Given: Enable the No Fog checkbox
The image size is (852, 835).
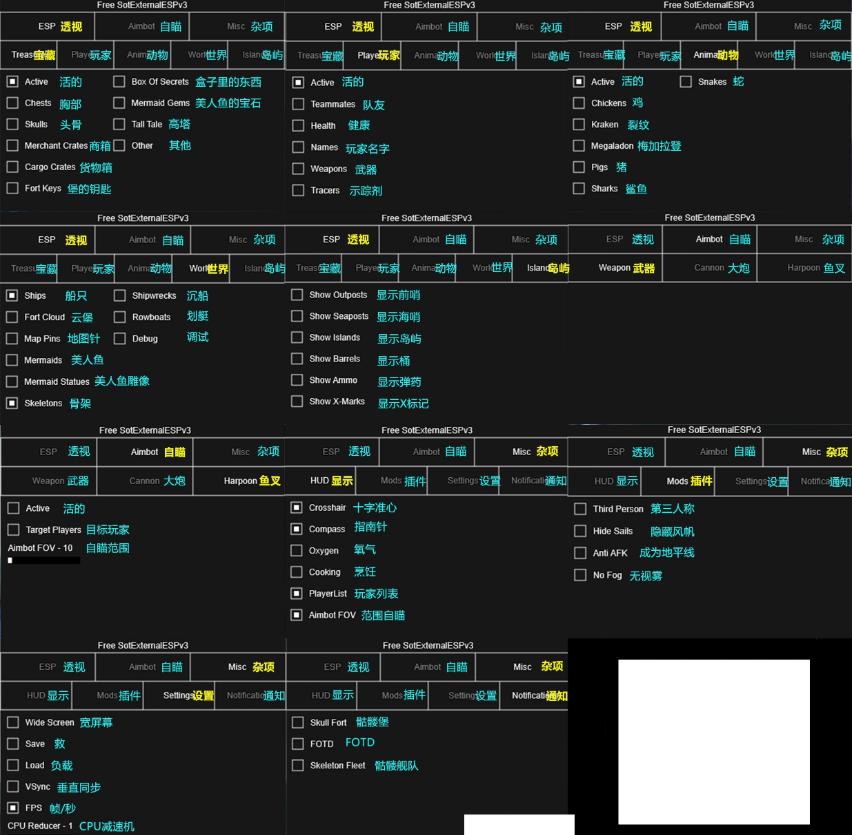Looking at the screenshot, I should (580, 575).
